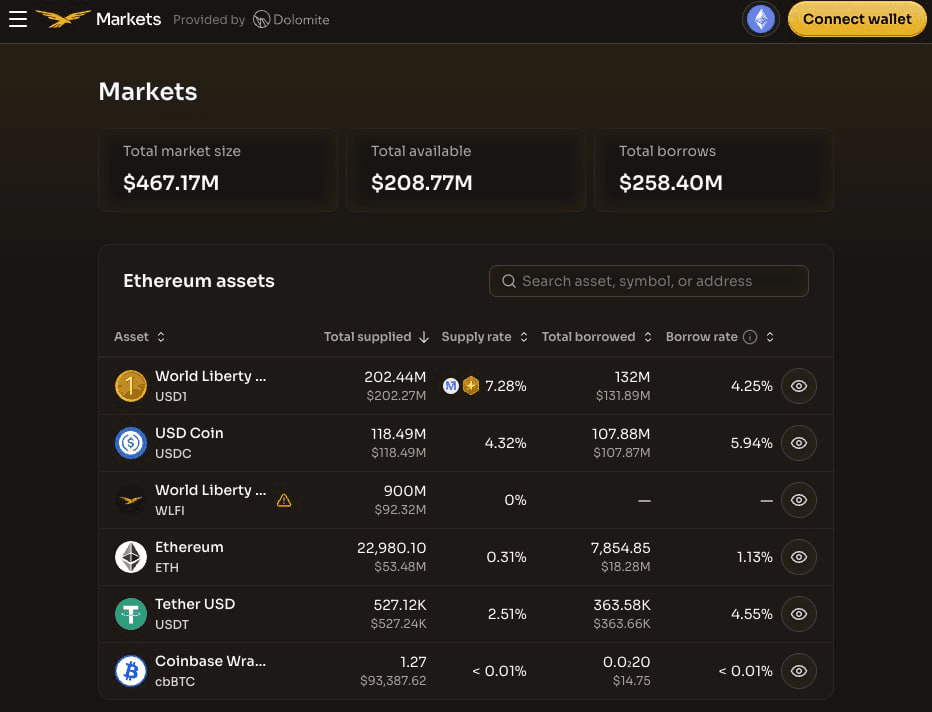Click the eye icon for cbBTC row
The width and height of the screenshot is (932, 712).
798,671
